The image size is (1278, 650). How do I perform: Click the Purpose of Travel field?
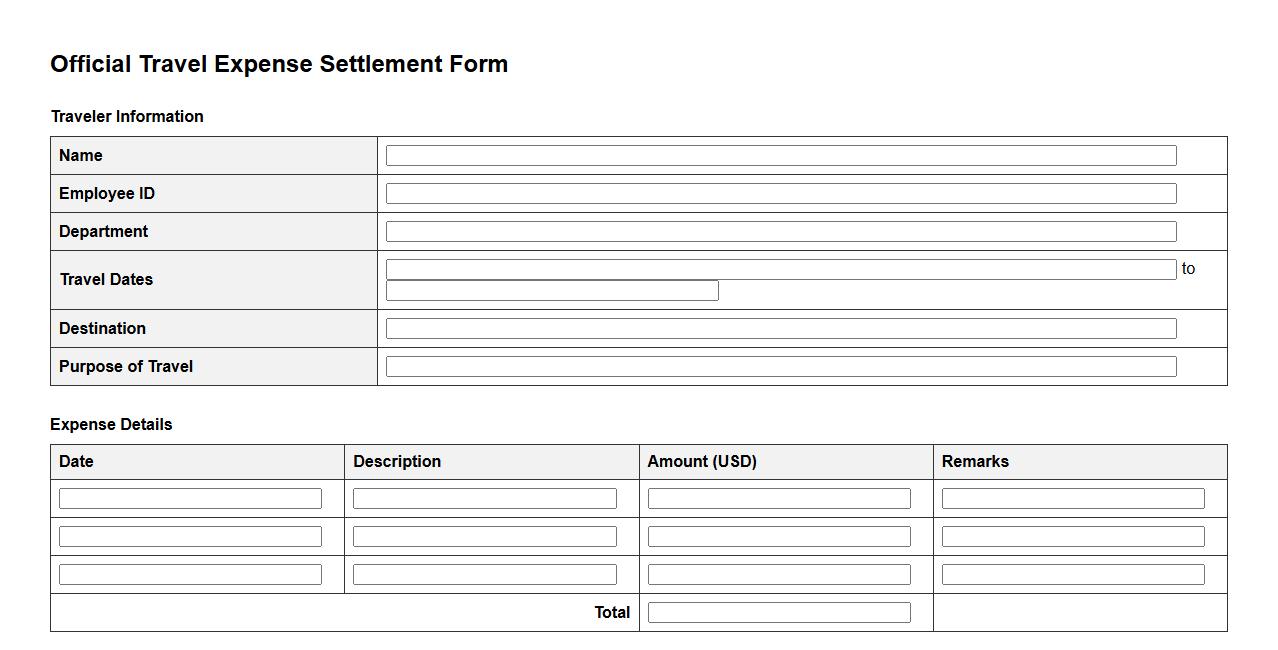coord(780,367)
